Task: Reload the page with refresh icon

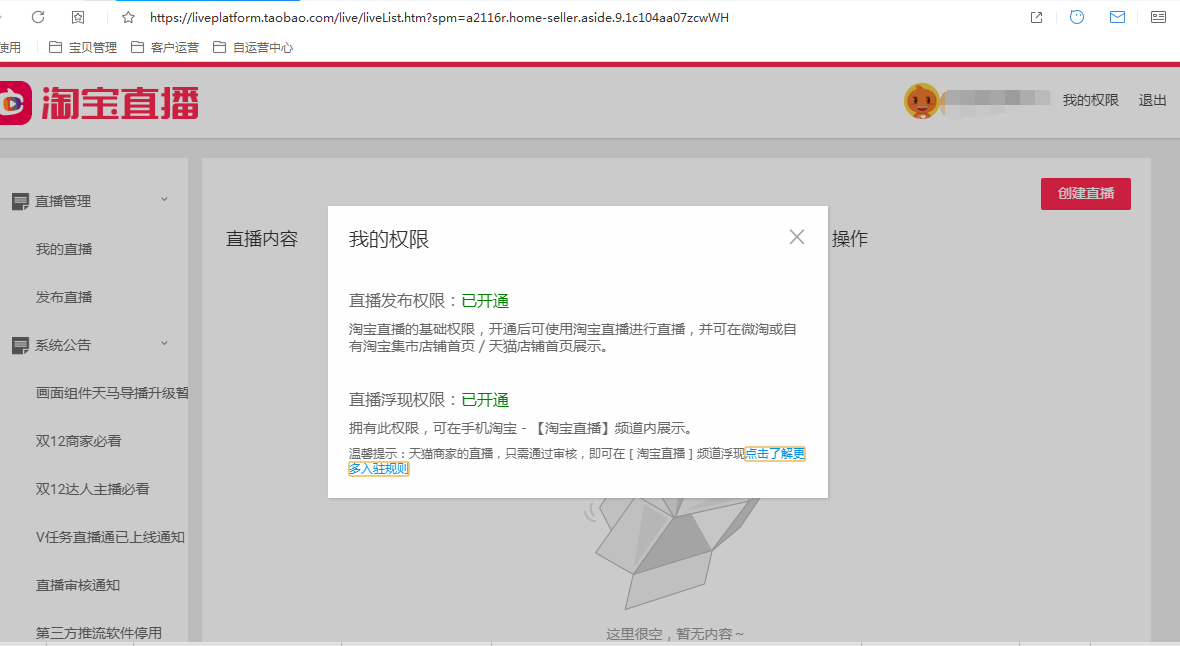Action: pyautogui.click(x=38, y=17)
